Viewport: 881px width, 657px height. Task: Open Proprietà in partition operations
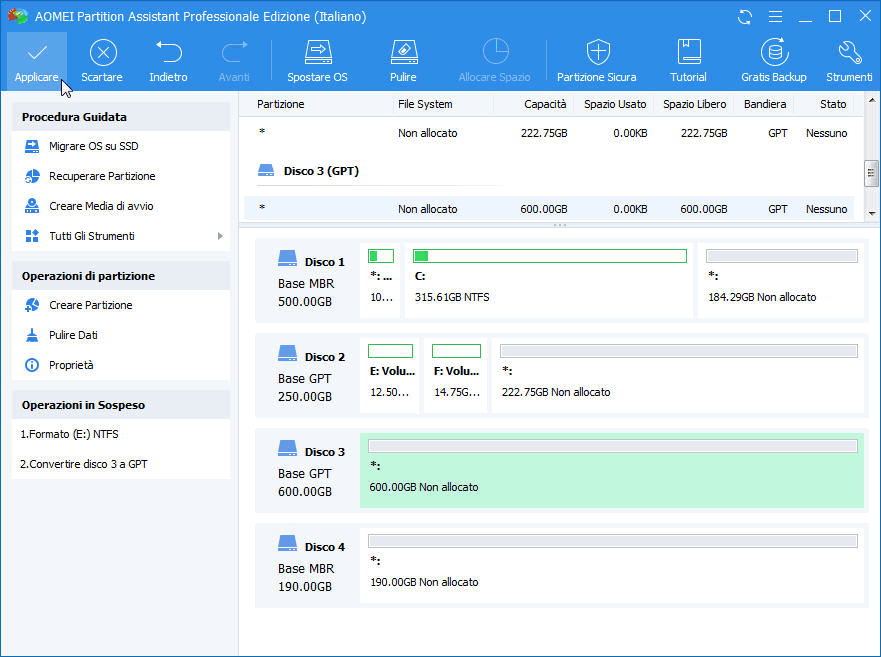[71, 365]
